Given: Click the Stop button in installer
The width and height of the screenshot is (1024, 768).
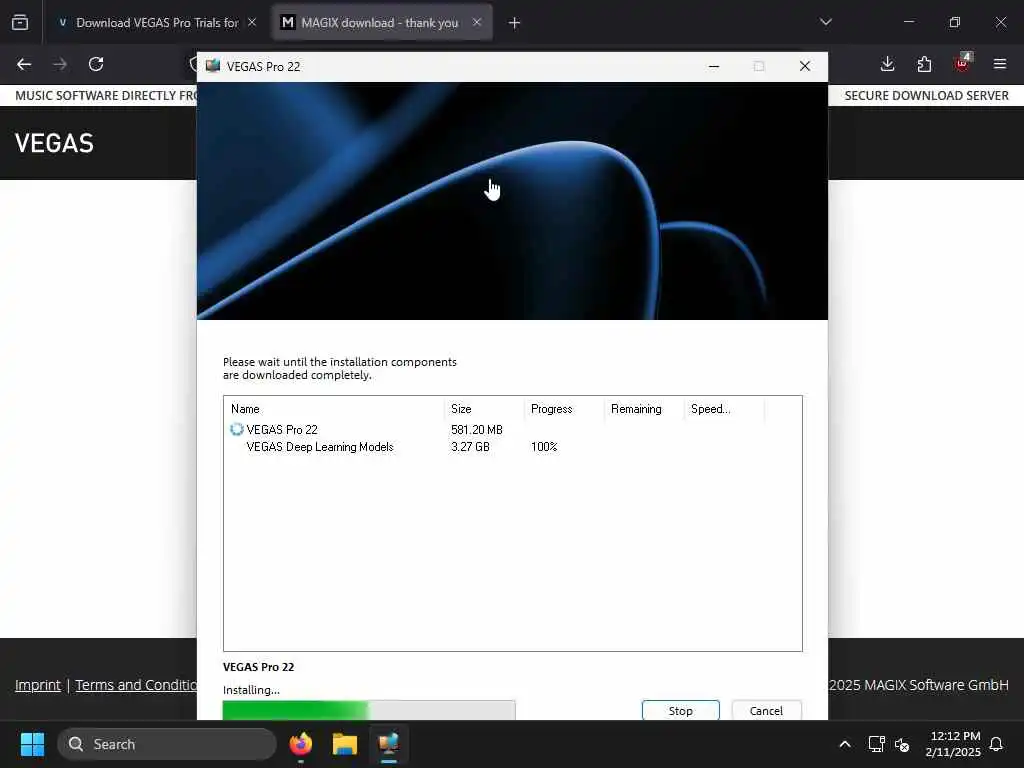Looking at the screenshot, I should [680, 711].
